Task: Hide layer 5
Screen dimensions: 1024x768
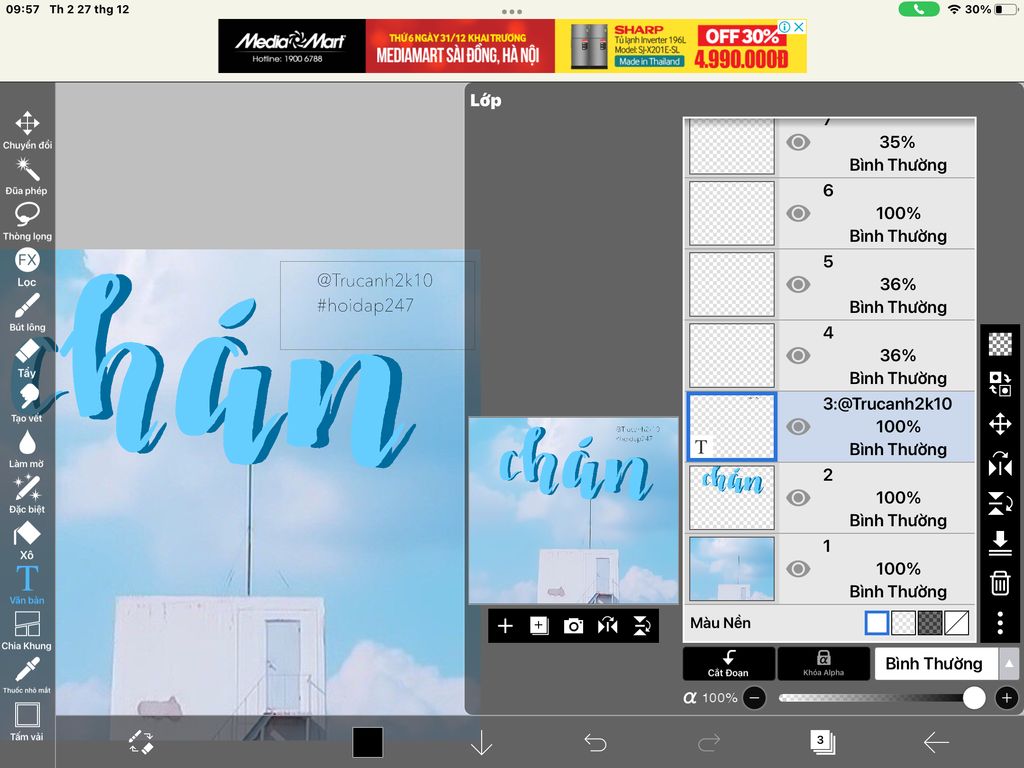Action: tap(797, 285)
